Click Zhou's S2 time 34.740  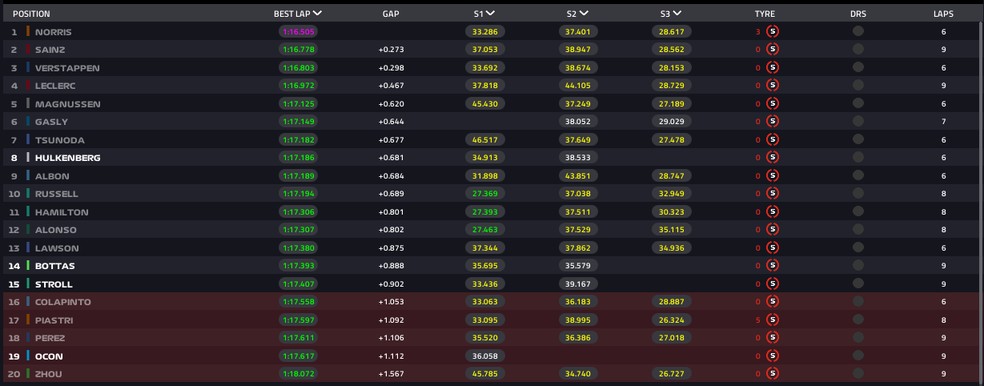[x=579, y=374]
